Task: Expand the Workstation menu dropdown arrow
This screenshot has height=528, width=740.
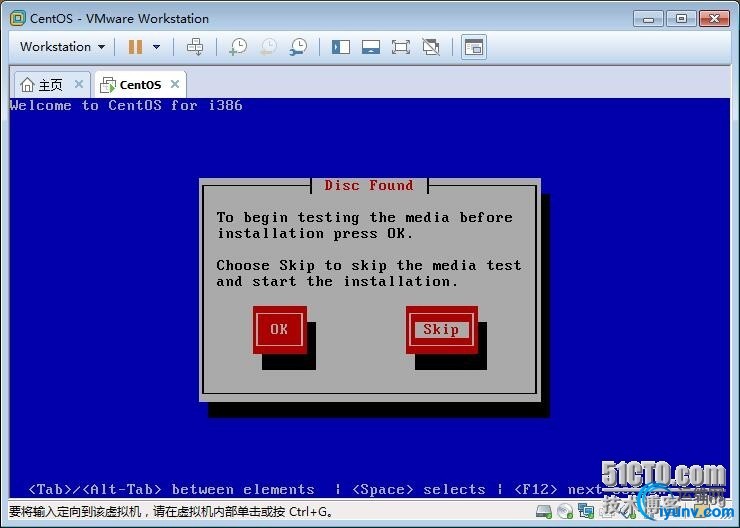Action: point(101,47)
